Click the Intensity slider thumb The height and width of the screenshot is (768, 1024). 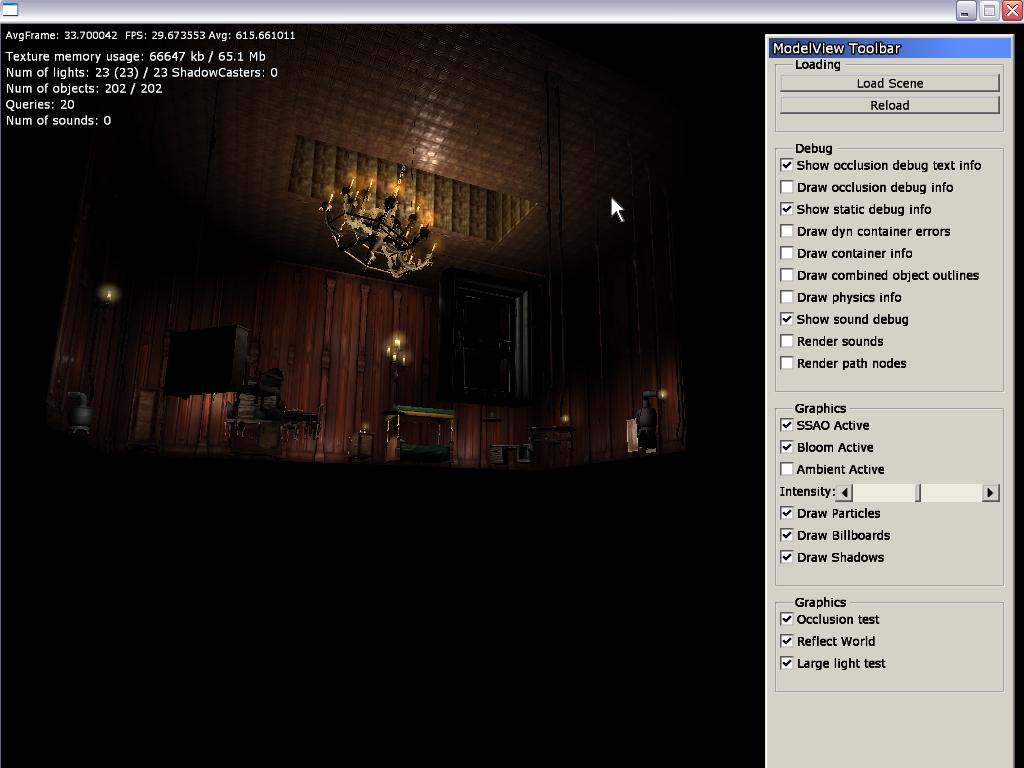[x=918, y=492]
